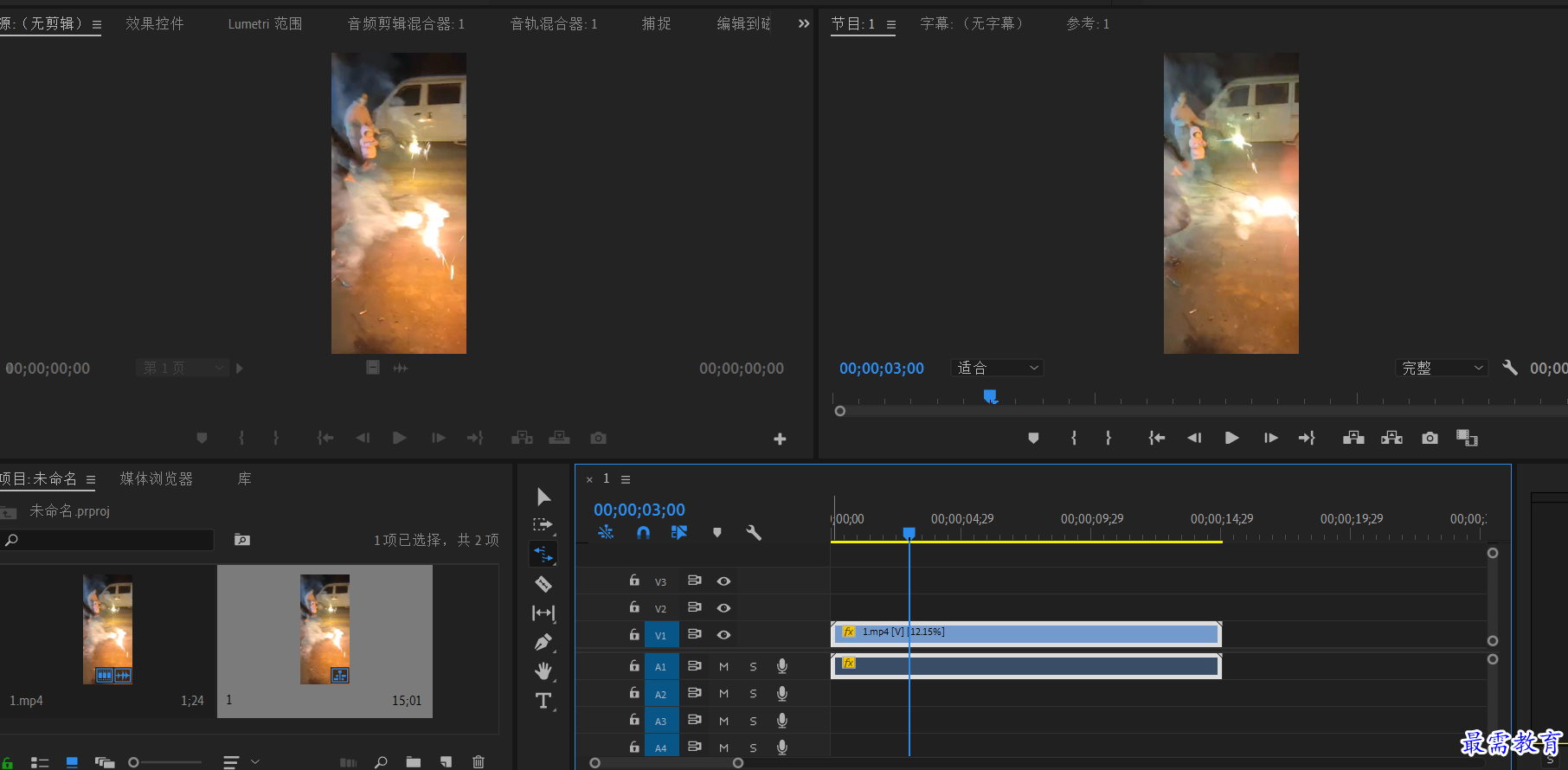Viewport: 1568px width, 770px height.
Task: Toggle lock on track V1
Action: tap(634, 634)
